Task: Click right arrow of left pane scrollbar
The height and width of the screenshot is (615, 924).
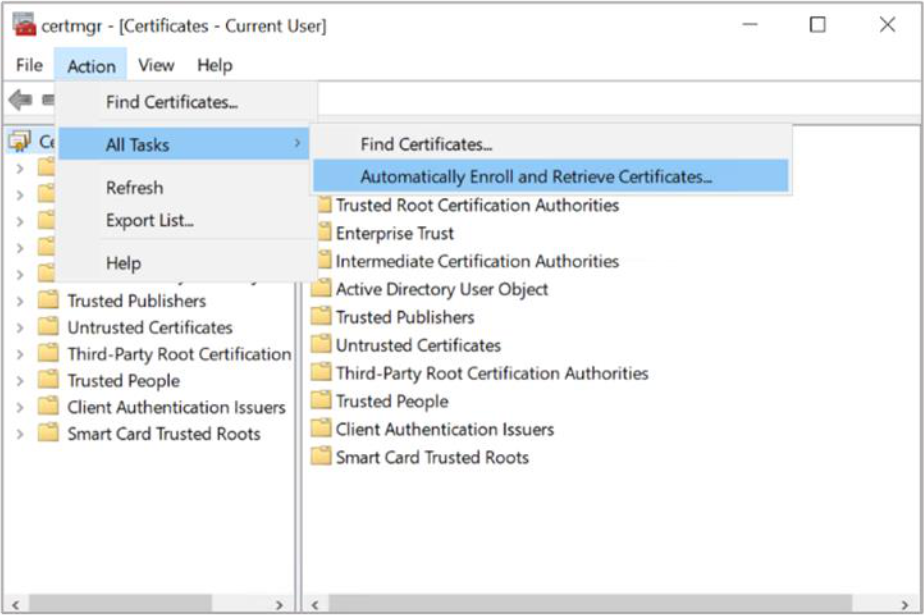Action: tap(279, 605)
